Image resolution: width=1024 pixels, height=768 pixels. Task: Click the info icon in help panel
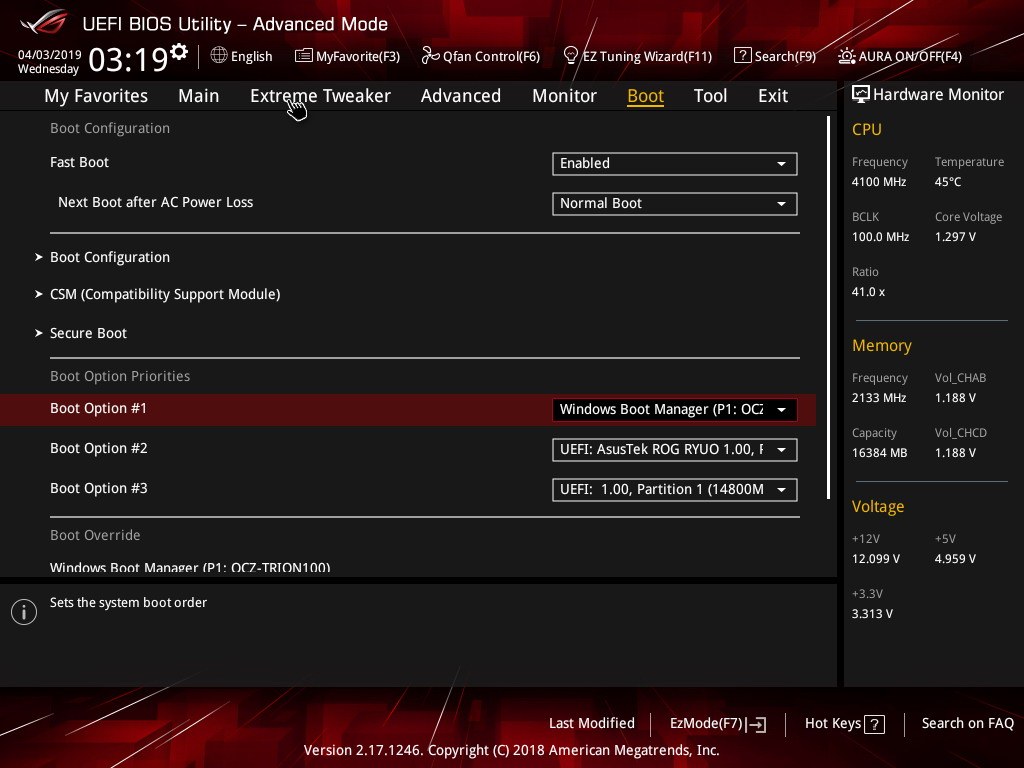tap(24, 612)
